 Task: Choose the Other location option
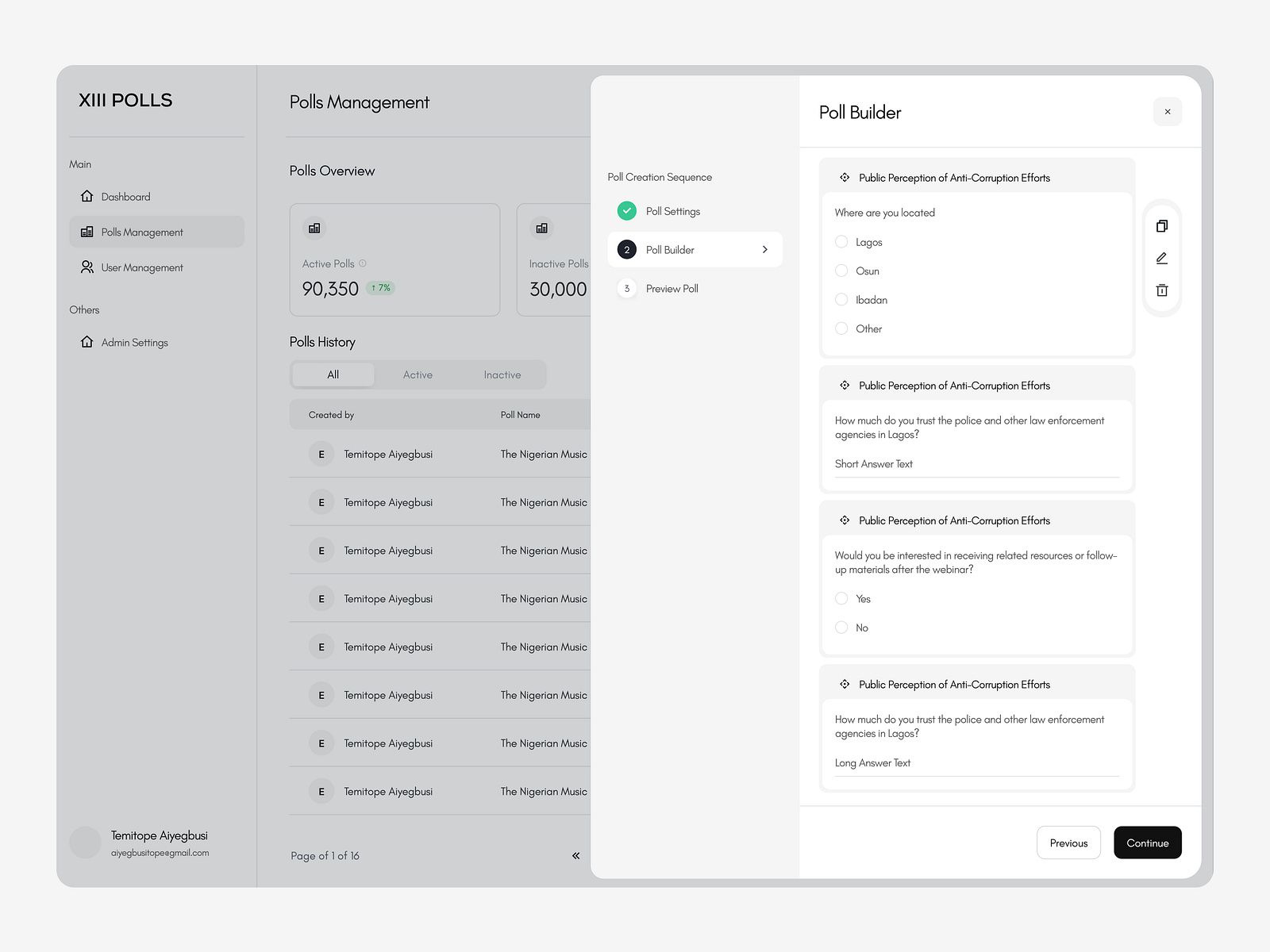841,328
